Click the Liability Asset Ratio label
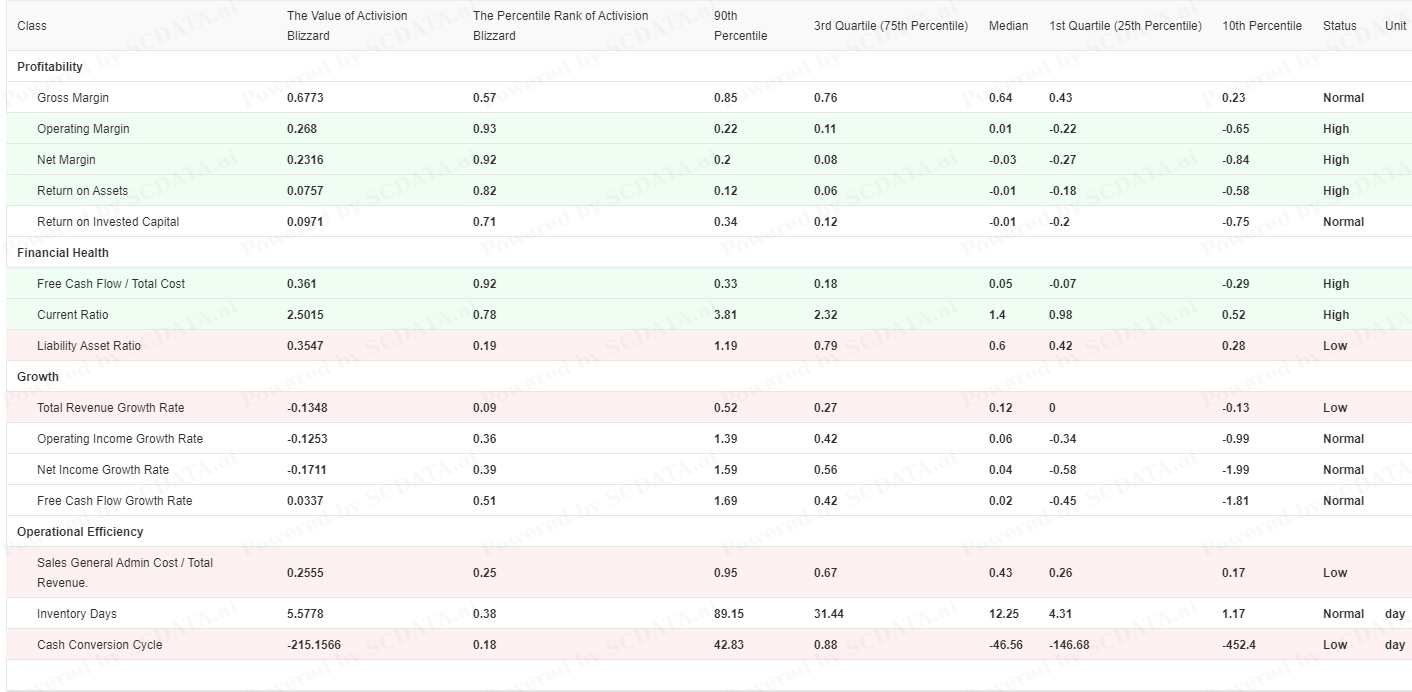This screenshot has width=1412, height=692. 89,346
